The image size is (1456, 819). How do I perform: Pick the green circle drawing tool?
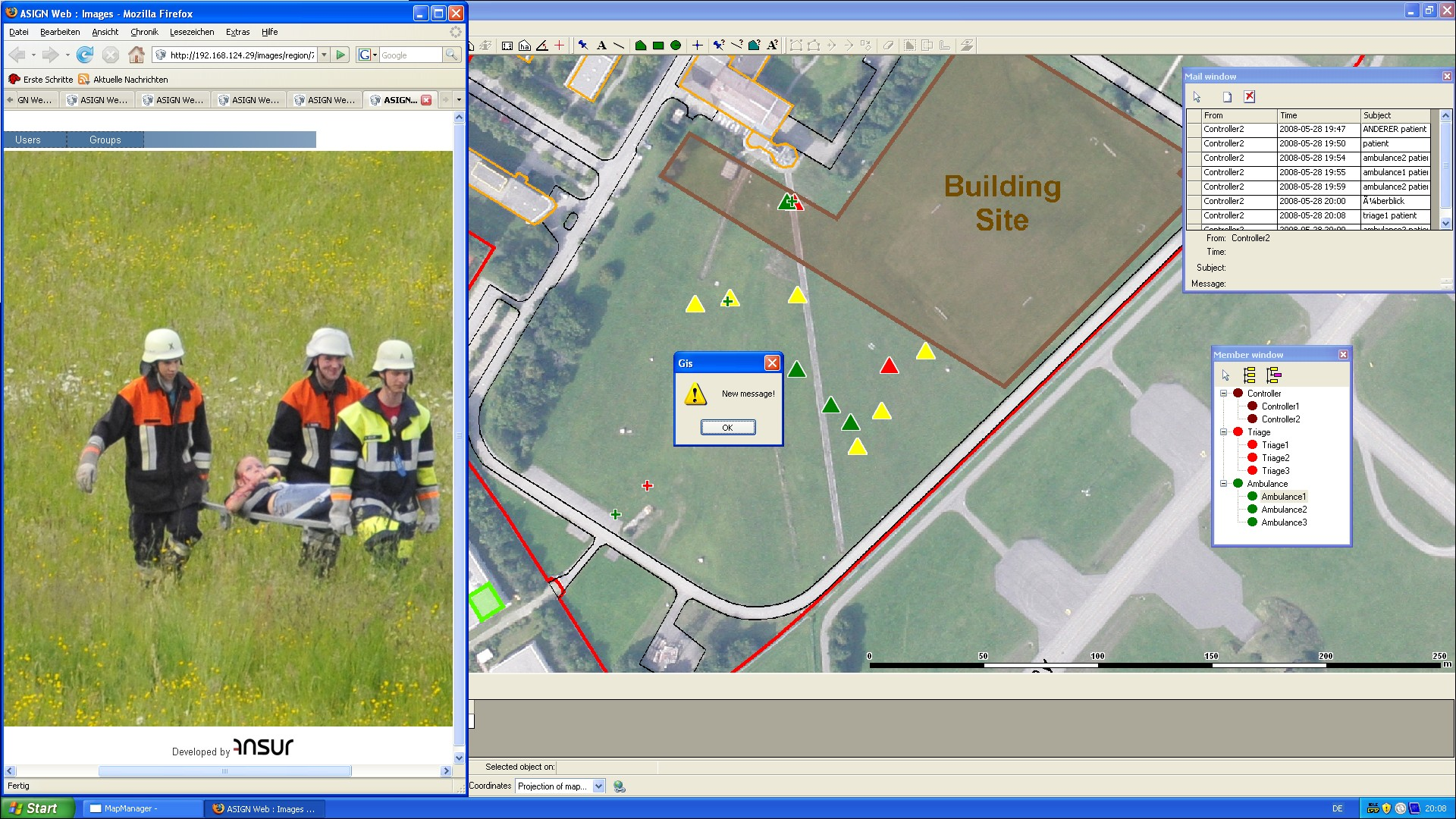coord(676,45)
